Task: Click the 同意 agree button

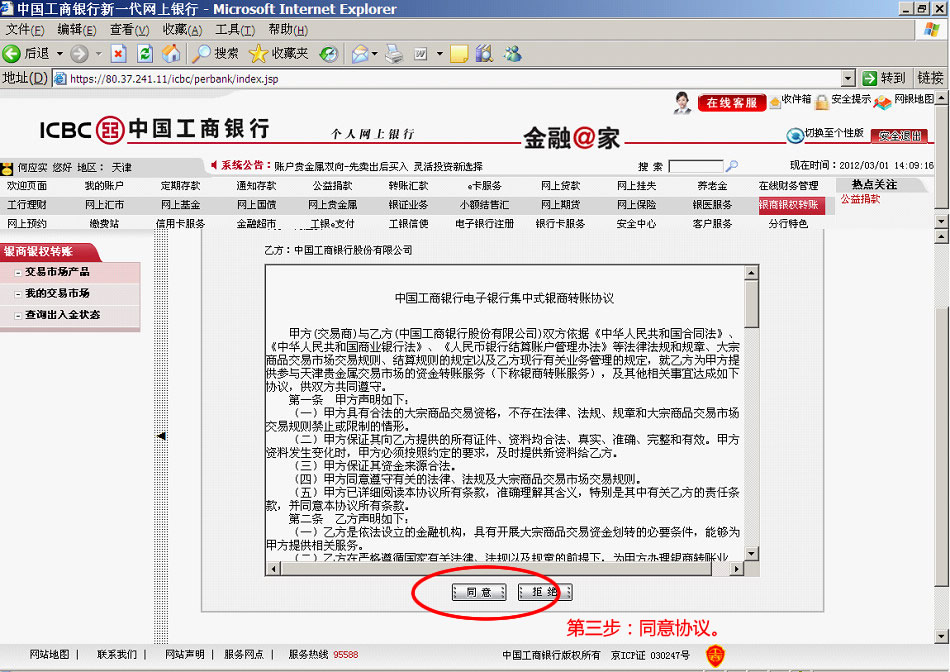Action: 479,592
